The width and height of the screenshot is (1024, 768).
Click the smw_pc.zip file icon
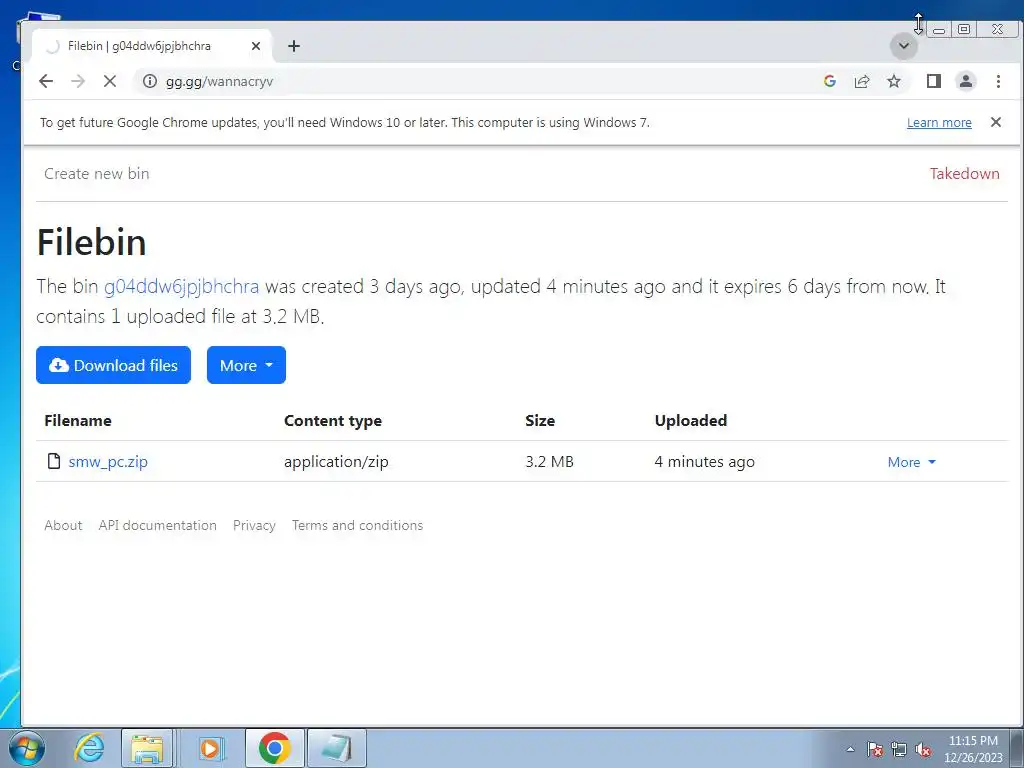pos(54,461)
